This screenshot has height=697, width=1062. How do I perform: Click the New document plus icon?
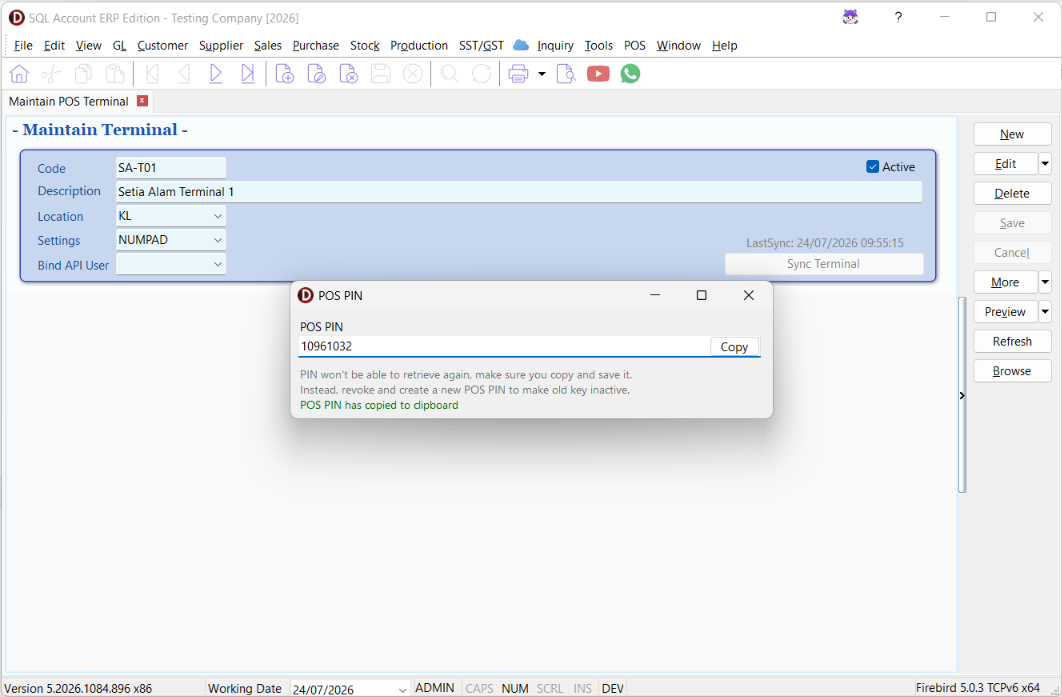tap(284, 74)
